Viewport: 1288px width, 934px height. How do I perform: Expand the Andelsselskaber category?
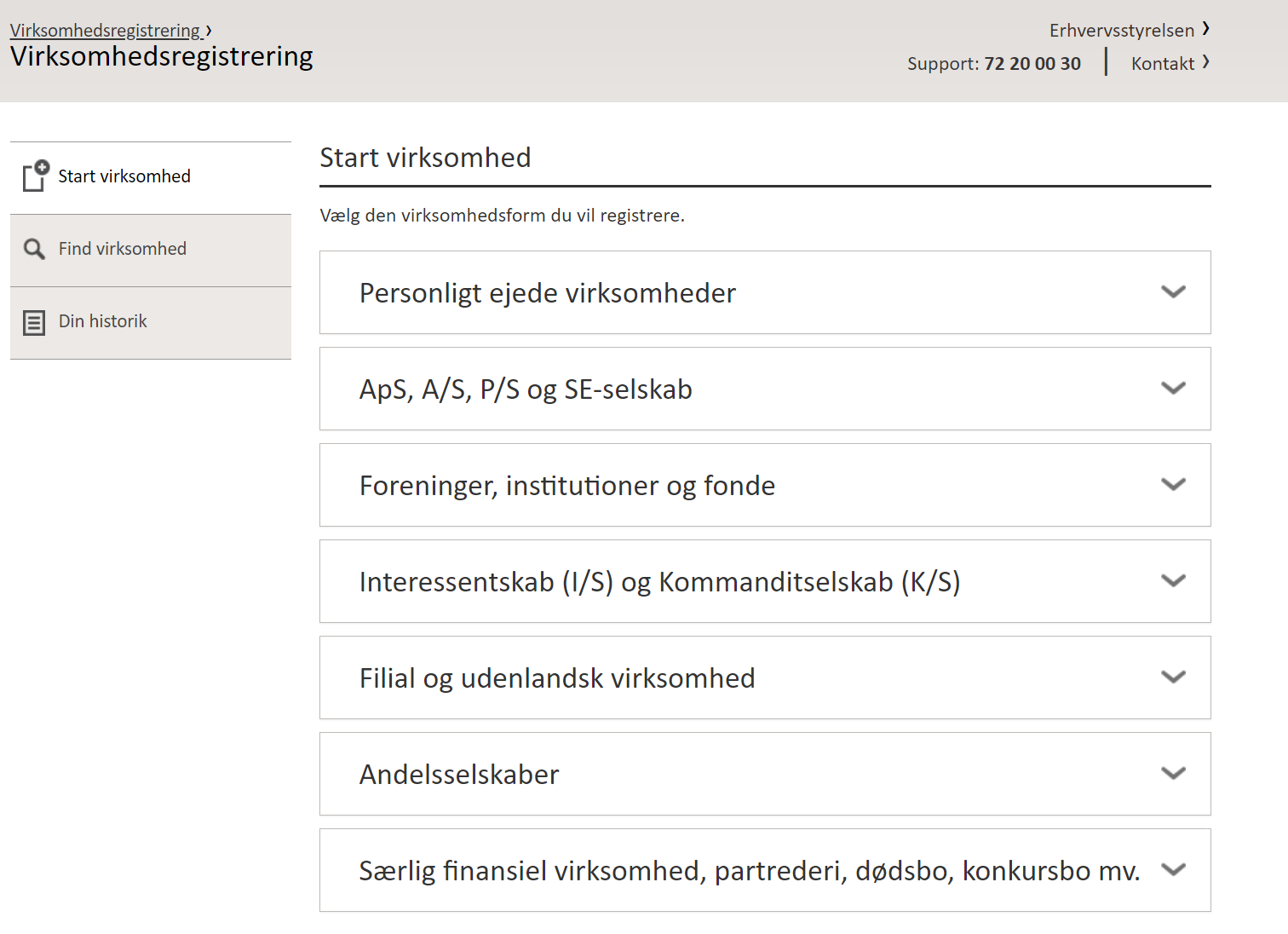(x=1174, y=773)
